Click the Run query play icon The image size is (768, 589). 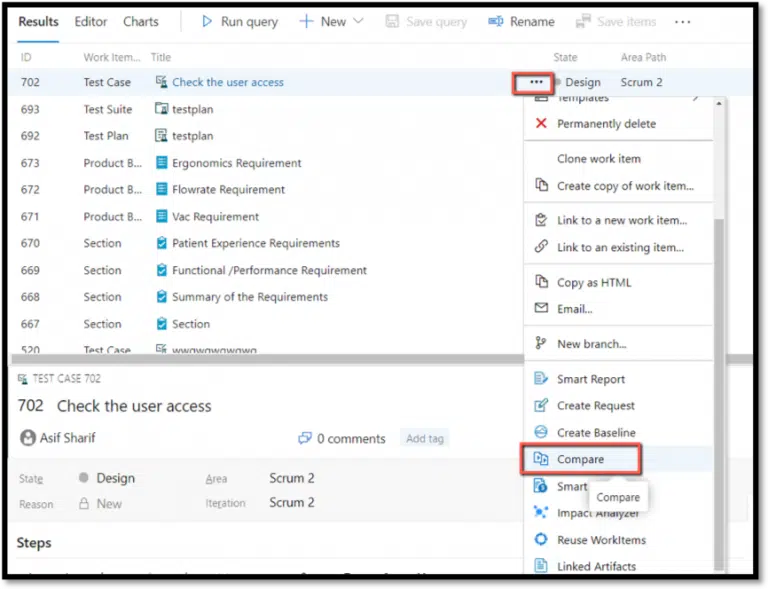pyautogui.click(x=207, y=21)
